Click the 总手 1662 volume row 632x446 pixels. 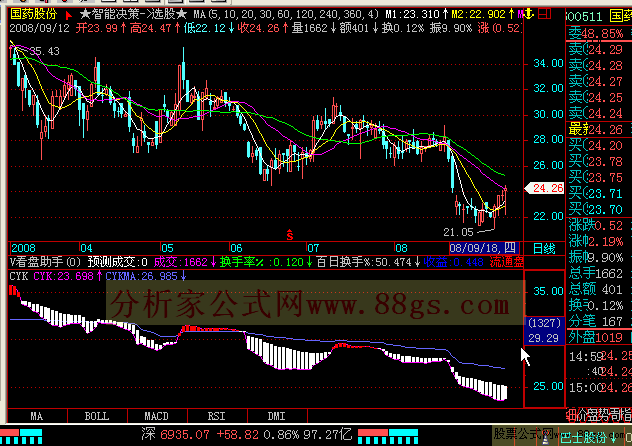click(x=599, y=274)
